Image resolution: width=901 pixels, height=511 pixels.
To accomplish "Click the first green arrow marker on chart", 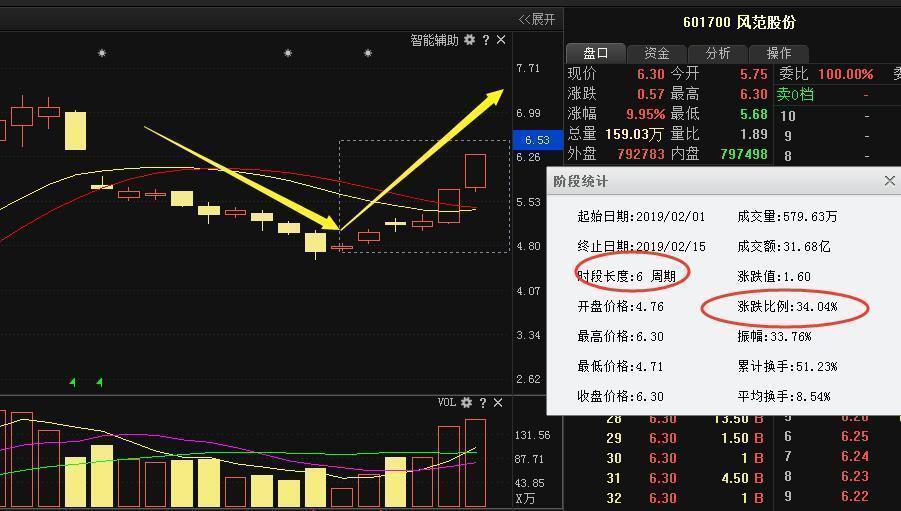I will 72,381.
